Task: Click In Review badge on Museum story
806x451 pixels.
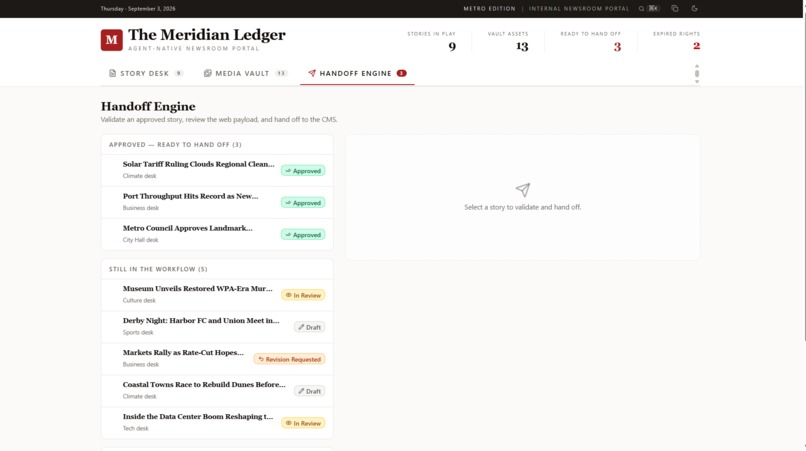Action: point(303,295)
